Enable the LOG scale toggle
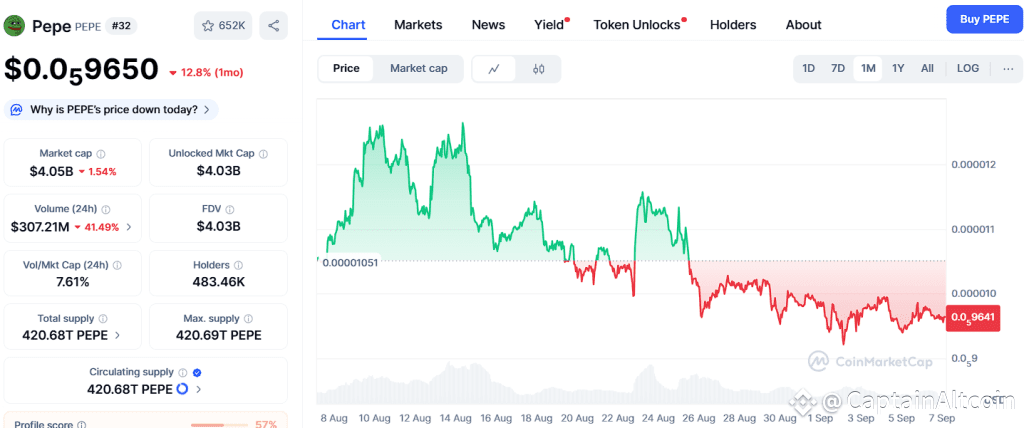Image resolution: width=1024 pixels, height=428 pixels. tap(968, 69)
